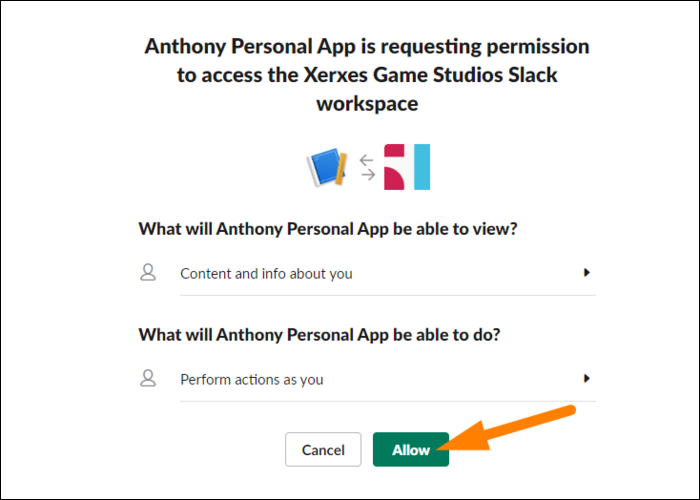Click the title's "Anthony Personal App is requesting permission" line
The image size is (700, 500).
366,47
